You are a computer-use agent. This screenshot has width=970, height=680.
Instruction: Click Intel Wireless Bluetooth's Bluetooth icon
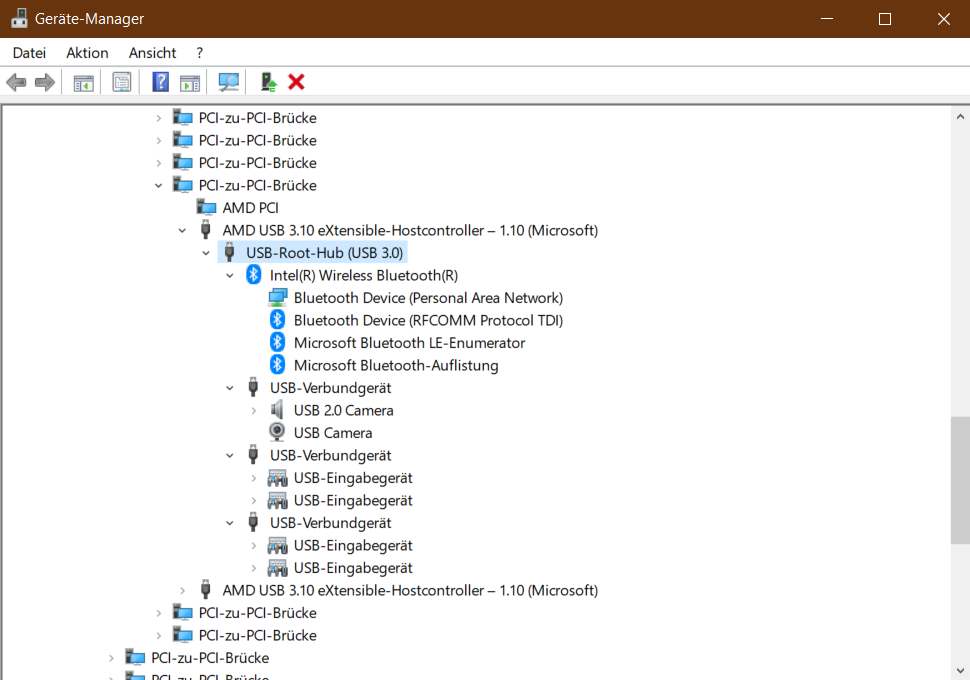(x=254, y=275)
